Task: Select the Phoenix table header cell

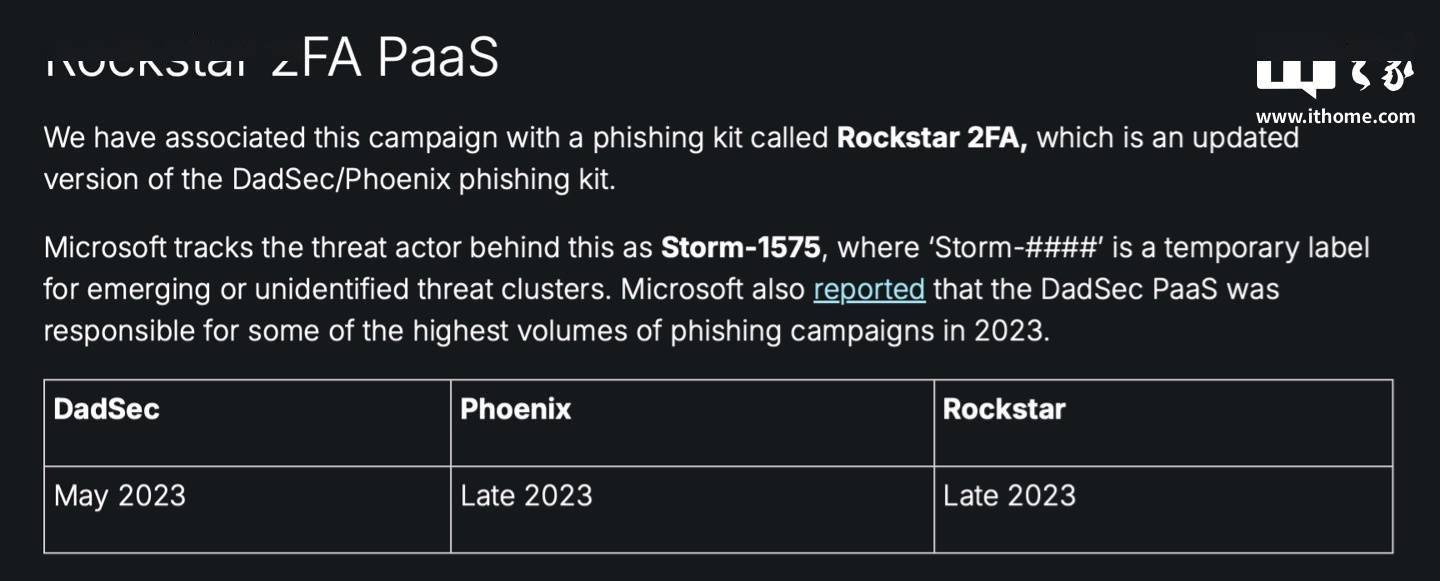Action: coord(692,423)
